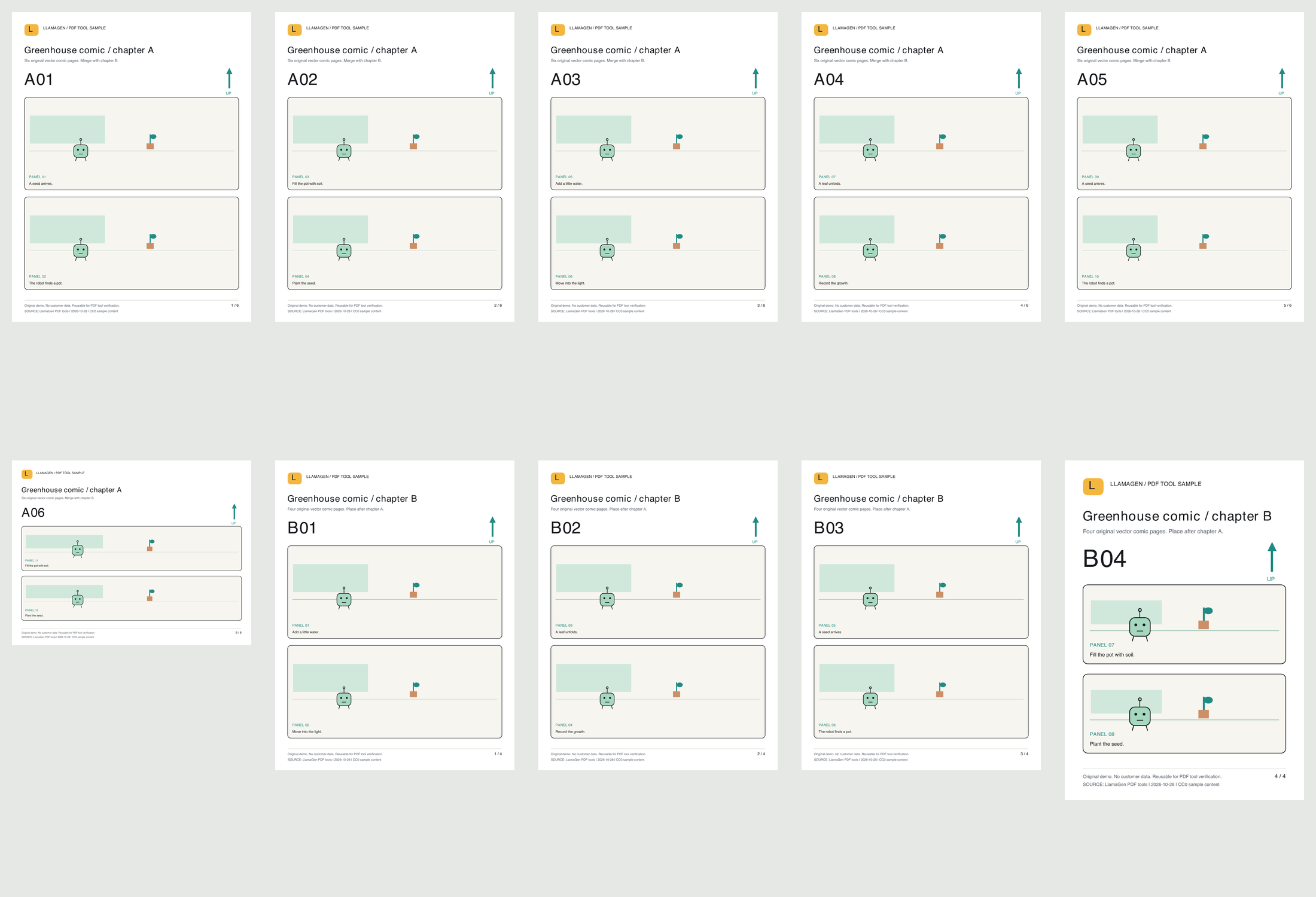The width and height of the screenshot is (1316, 897).
Task: Click the 'Fill the pot with soil.' caption on page A02
Action: [x=307, y=184]
